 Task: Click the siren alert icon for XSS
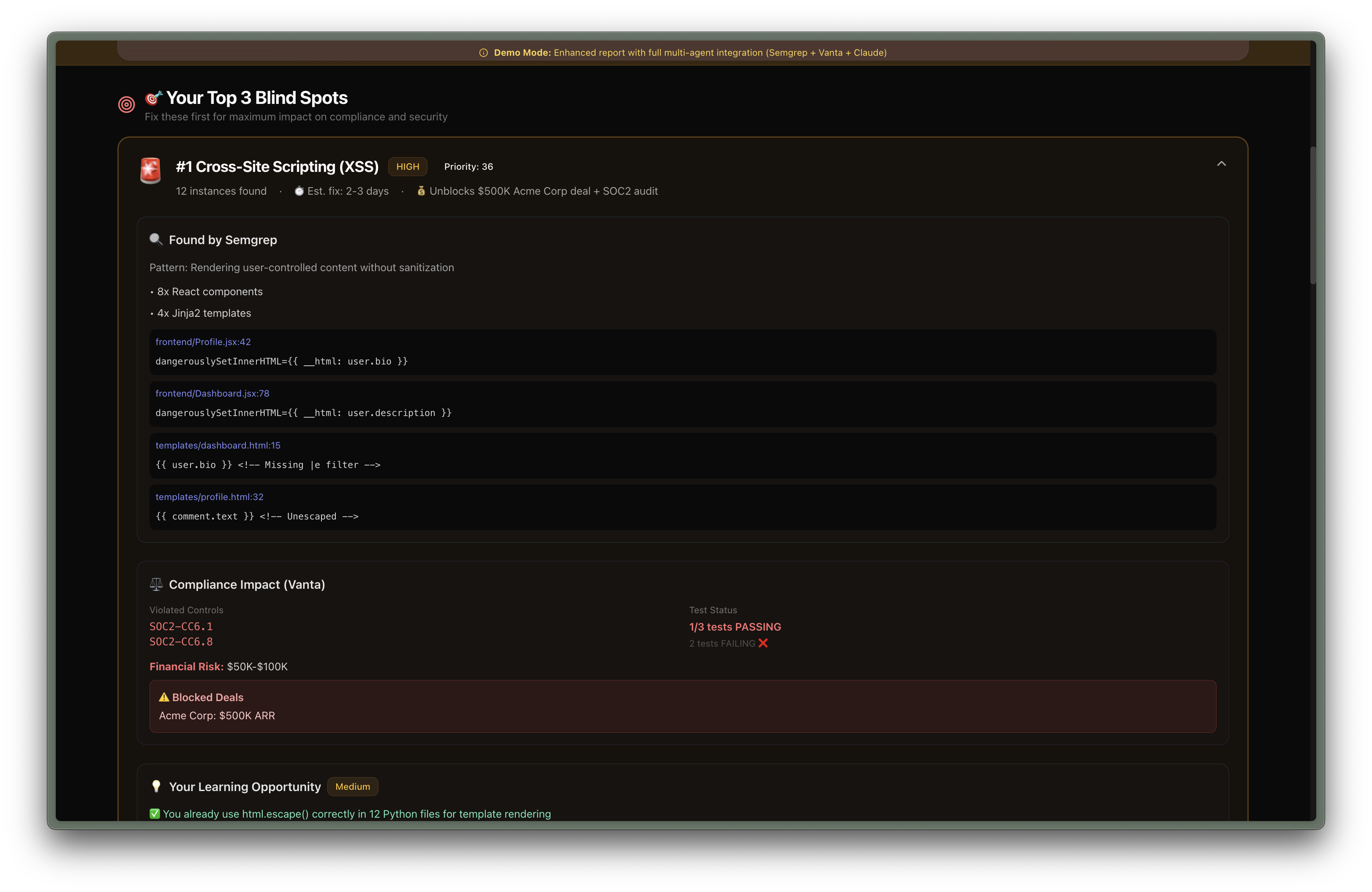pos(150,171)
